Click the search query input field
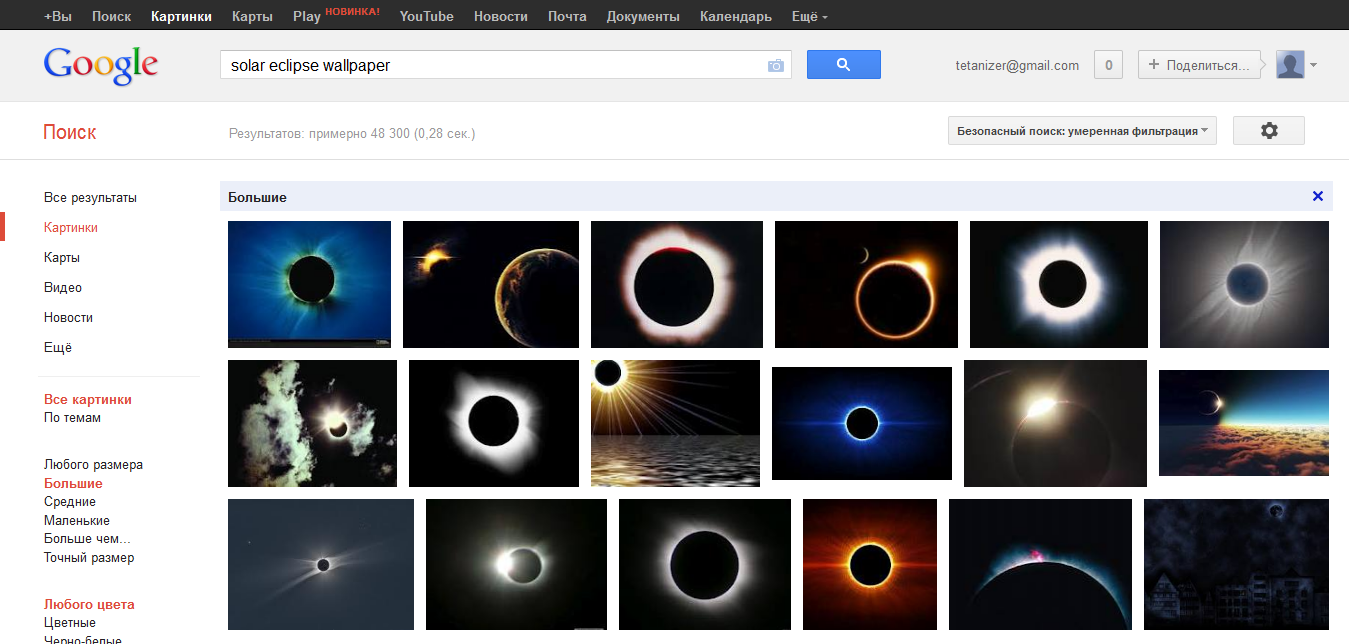 490,65
